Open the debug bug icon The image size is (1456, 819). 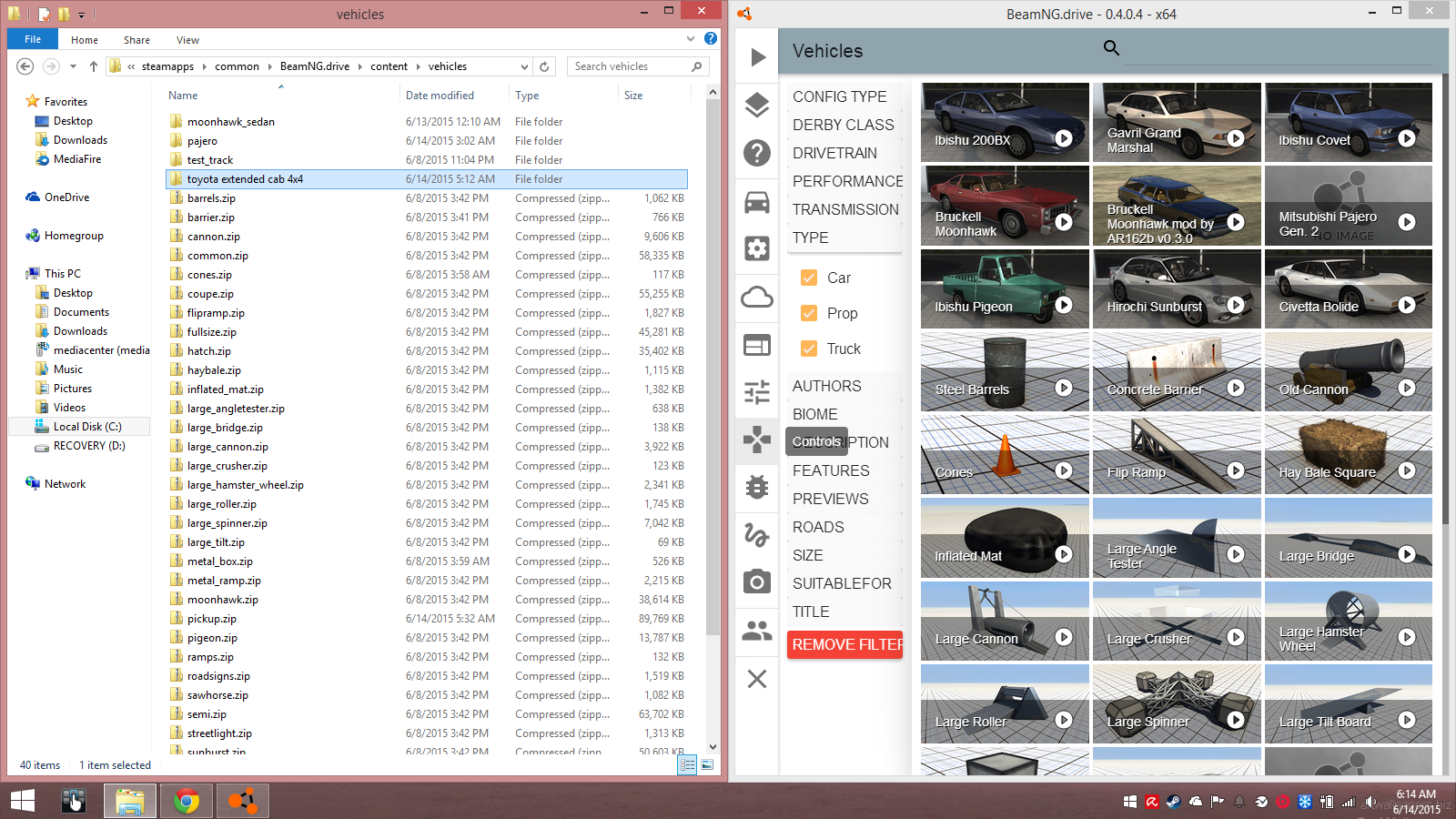(x=757, y=487)
